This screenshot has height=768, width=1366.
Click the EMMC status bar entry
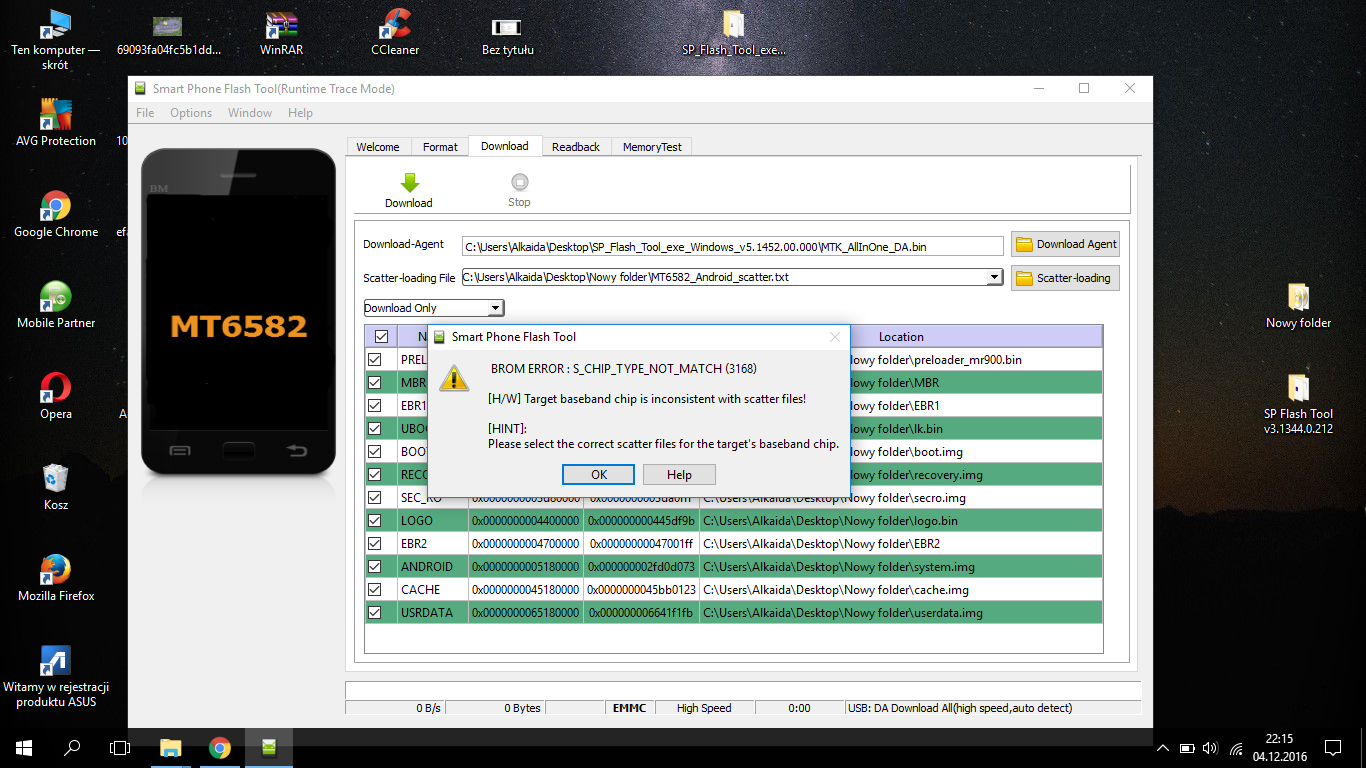[x=630, y=708]
